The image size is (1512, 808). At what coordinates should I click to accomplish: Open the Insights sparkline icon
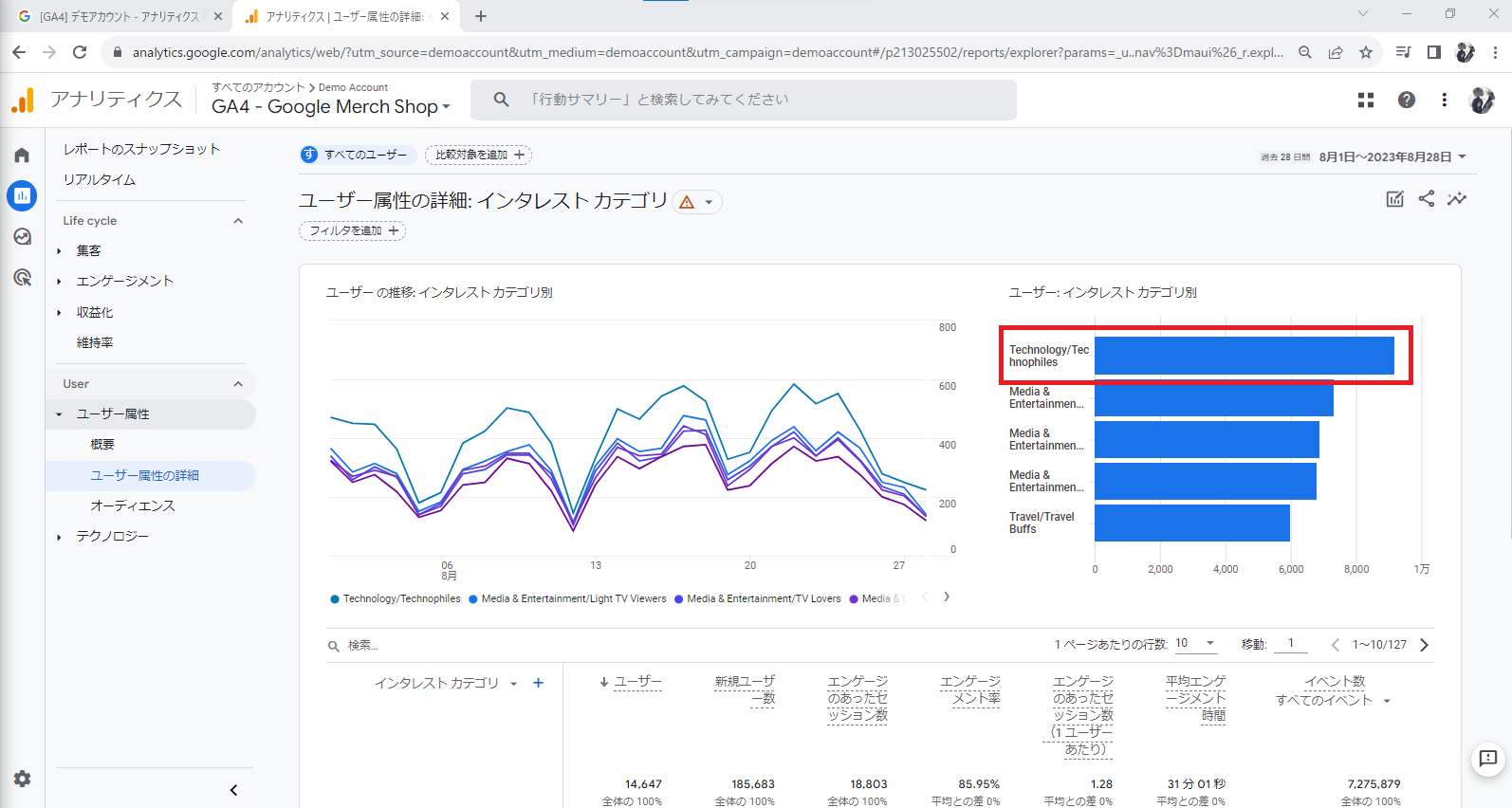tap(1457, 198)
